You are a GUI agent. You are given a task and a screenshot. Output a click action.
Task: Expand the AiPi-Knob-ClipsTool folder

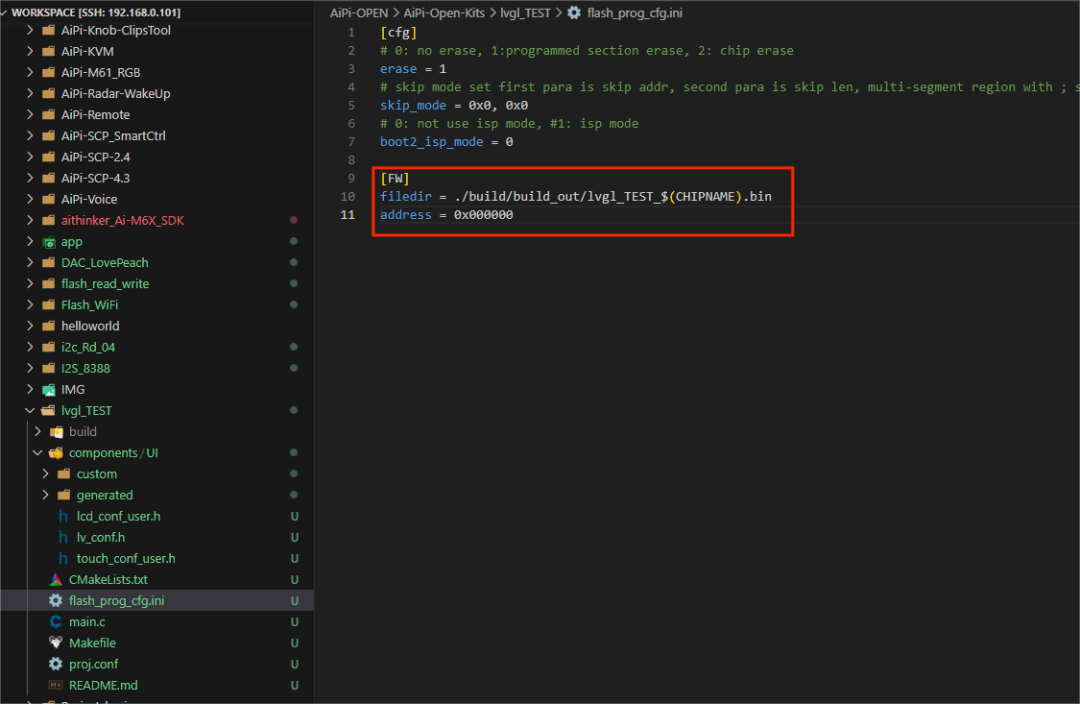click(30, 30)
